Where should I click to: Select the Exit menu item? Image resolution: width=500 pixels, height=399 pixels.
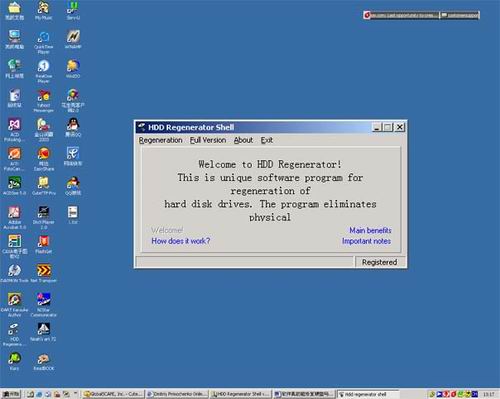267,140
